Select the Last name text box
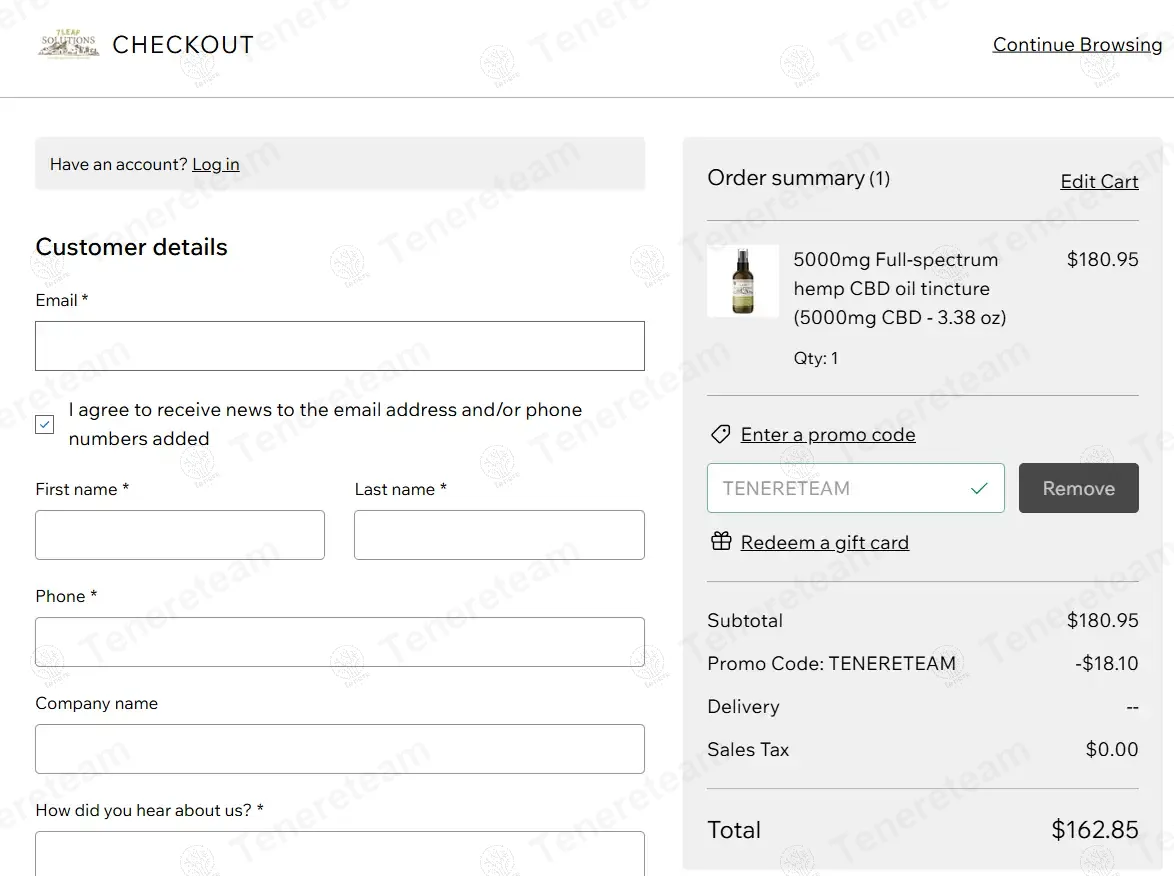 tap(499, 535)
